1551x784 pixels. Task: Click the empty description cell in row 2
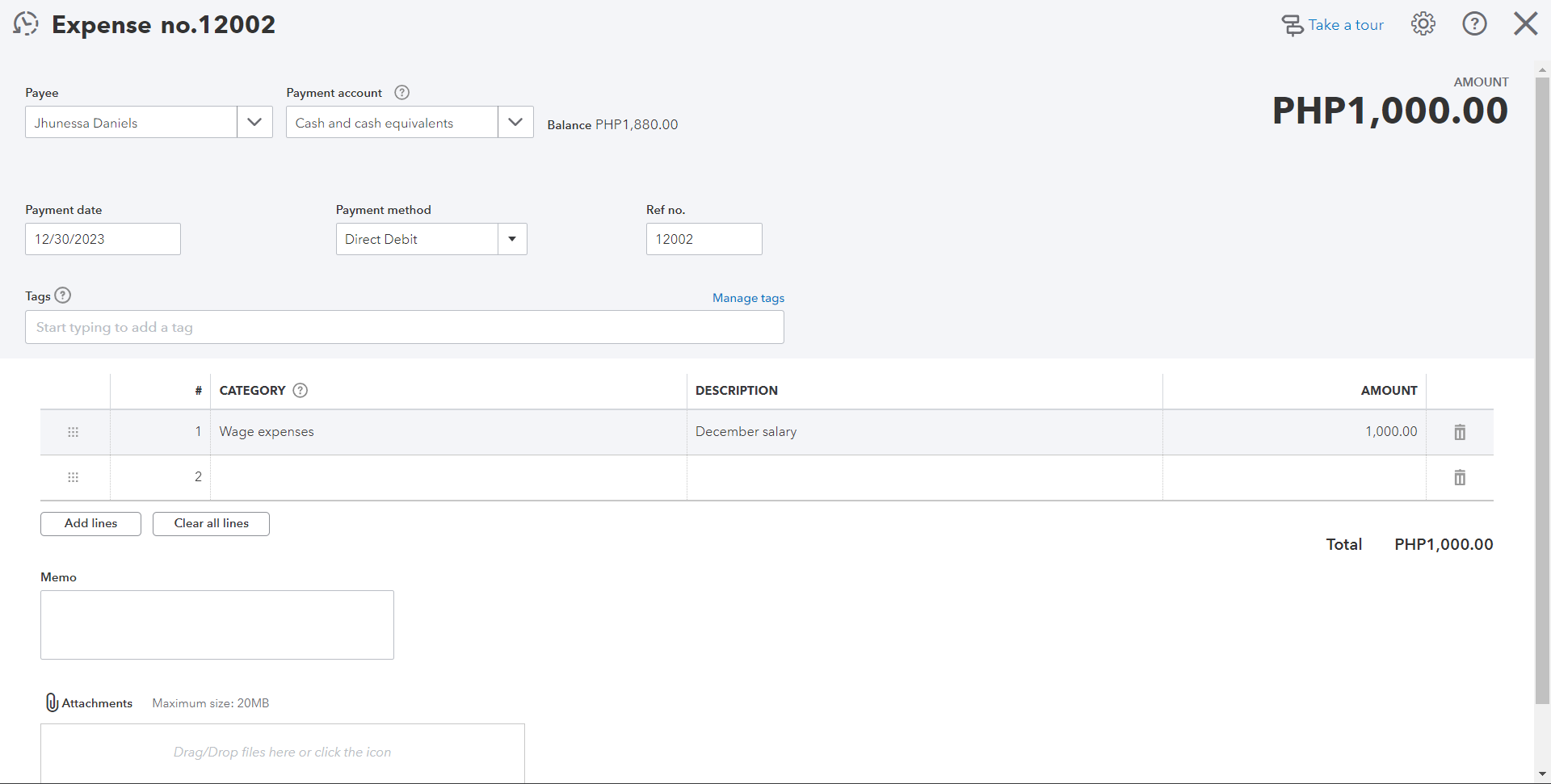coord(925,477)
